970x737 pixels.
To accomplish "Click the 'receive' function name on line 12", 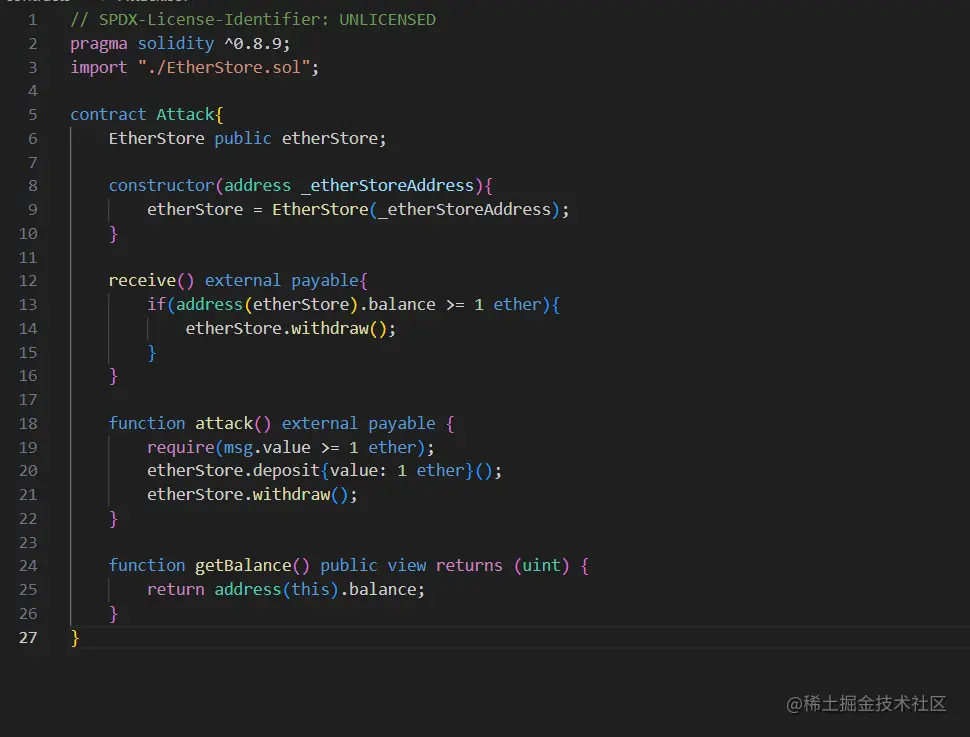I will [x=142, y=281].
